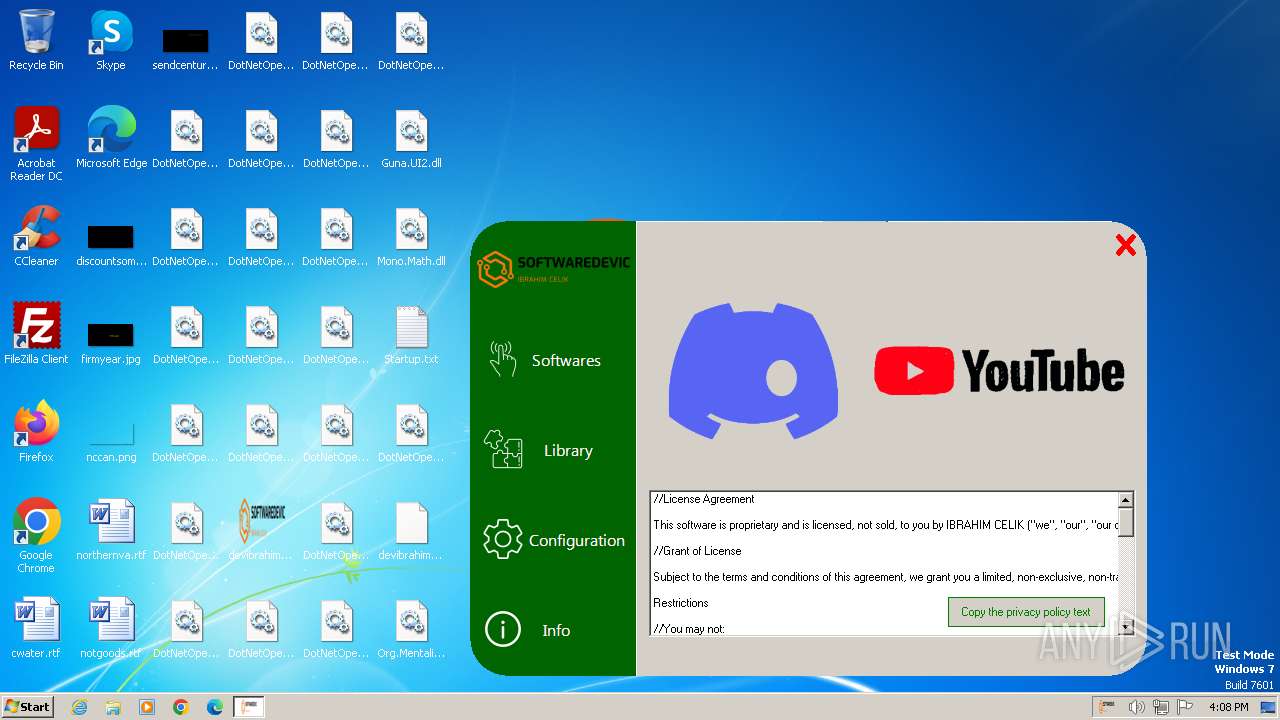The width and height of the screenshot is (1280, 720).
Task: Select the cwater.rtf document
Action: [36, 629]
